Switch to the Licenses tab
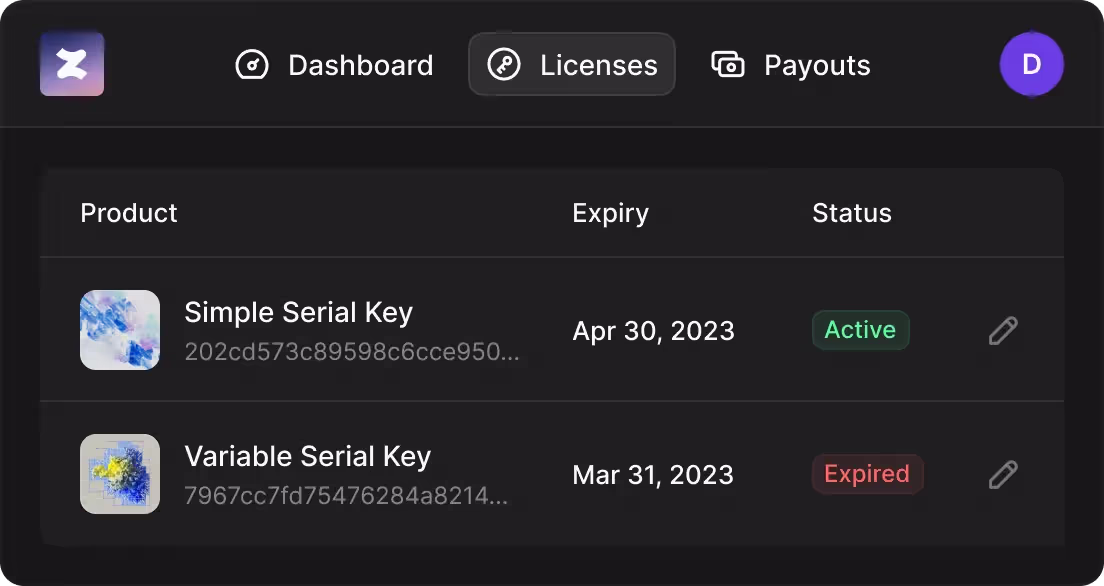The image size is (1104, 586). click(572, 65)
